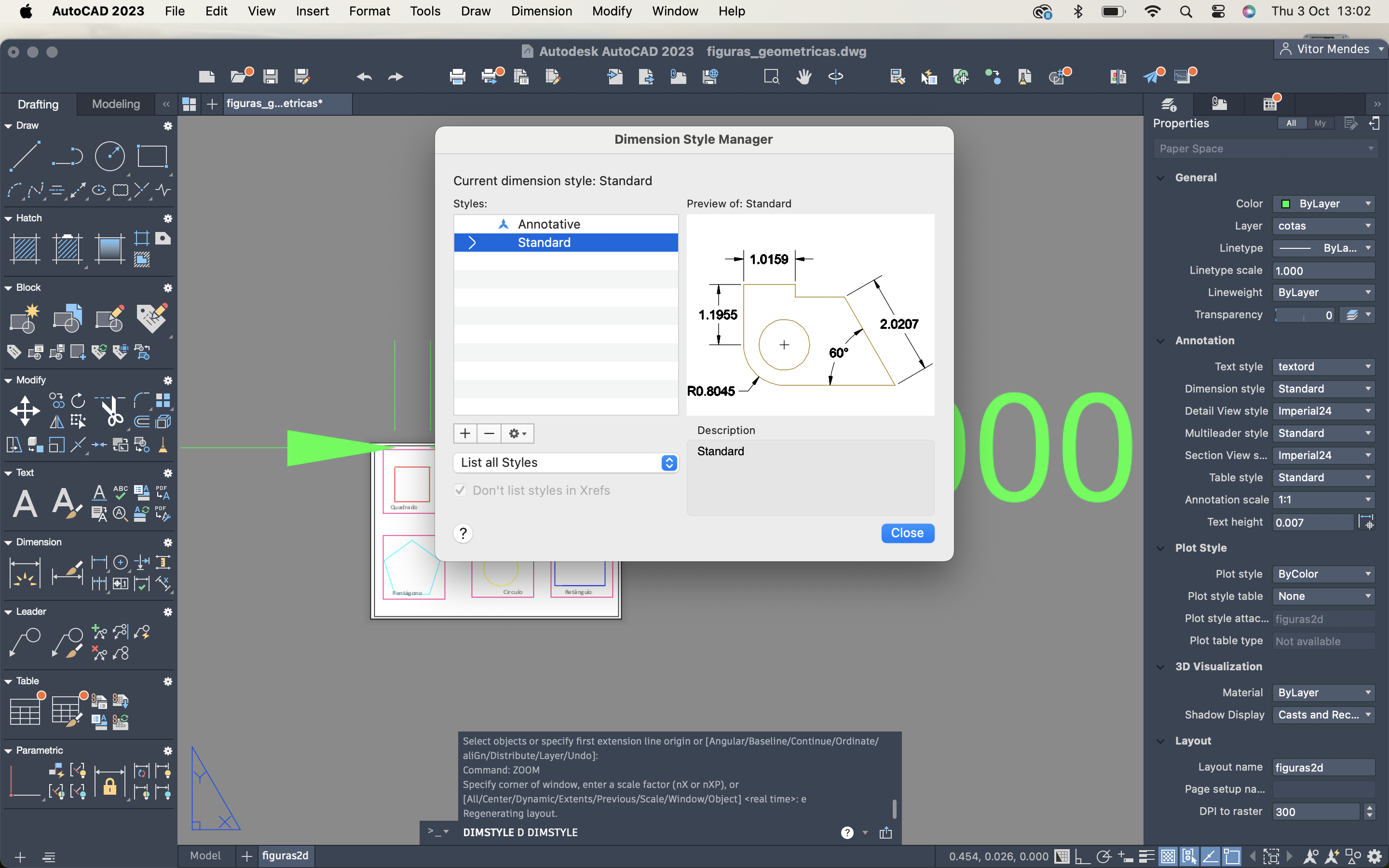This screenshot has height=868, width=1389.
Task: Toggle grid display in status bar
Action: (x=1062, y=856)
